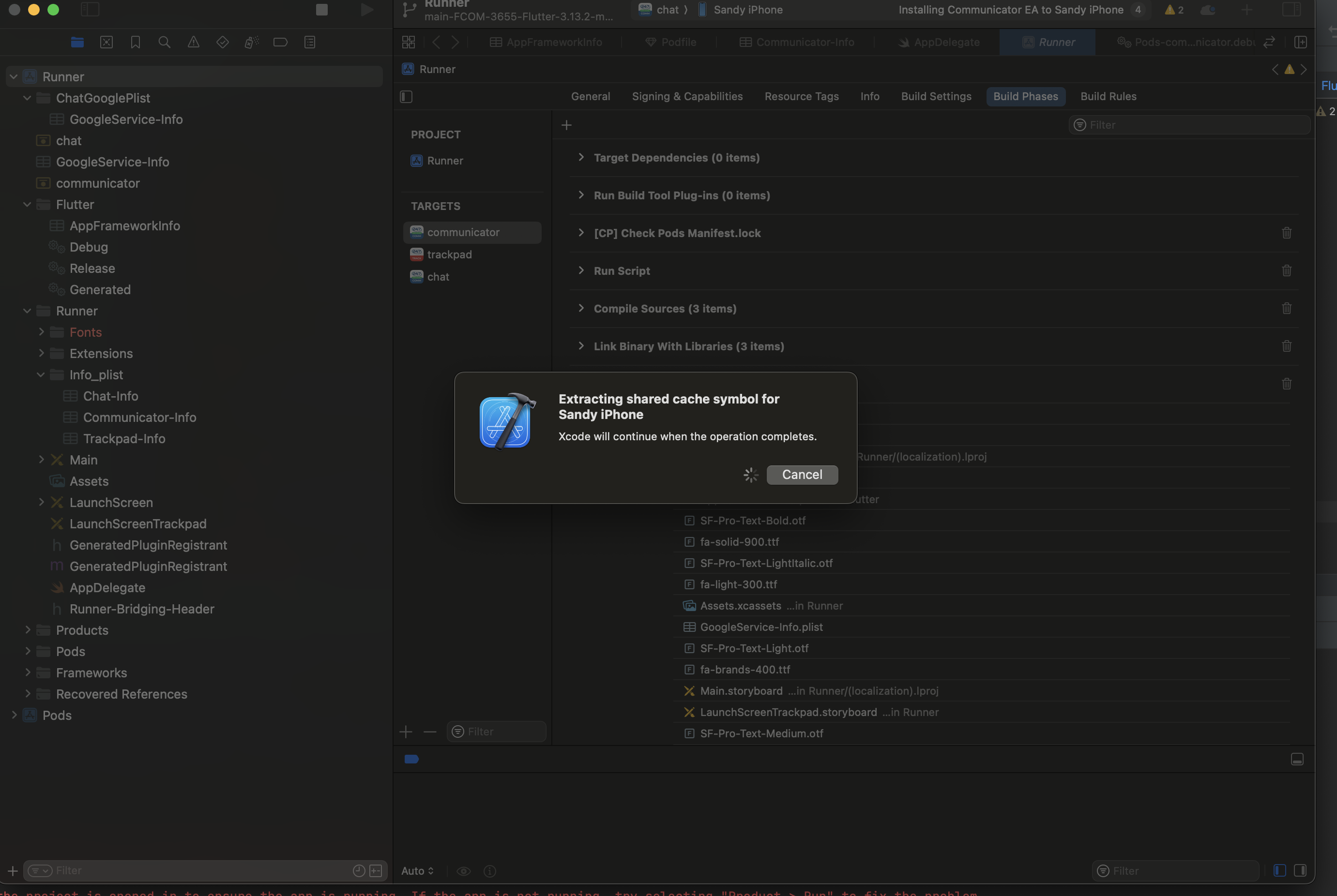Add an editor with the split icon
Viewport: 1337px width, 896px height.
(1300, 42)
